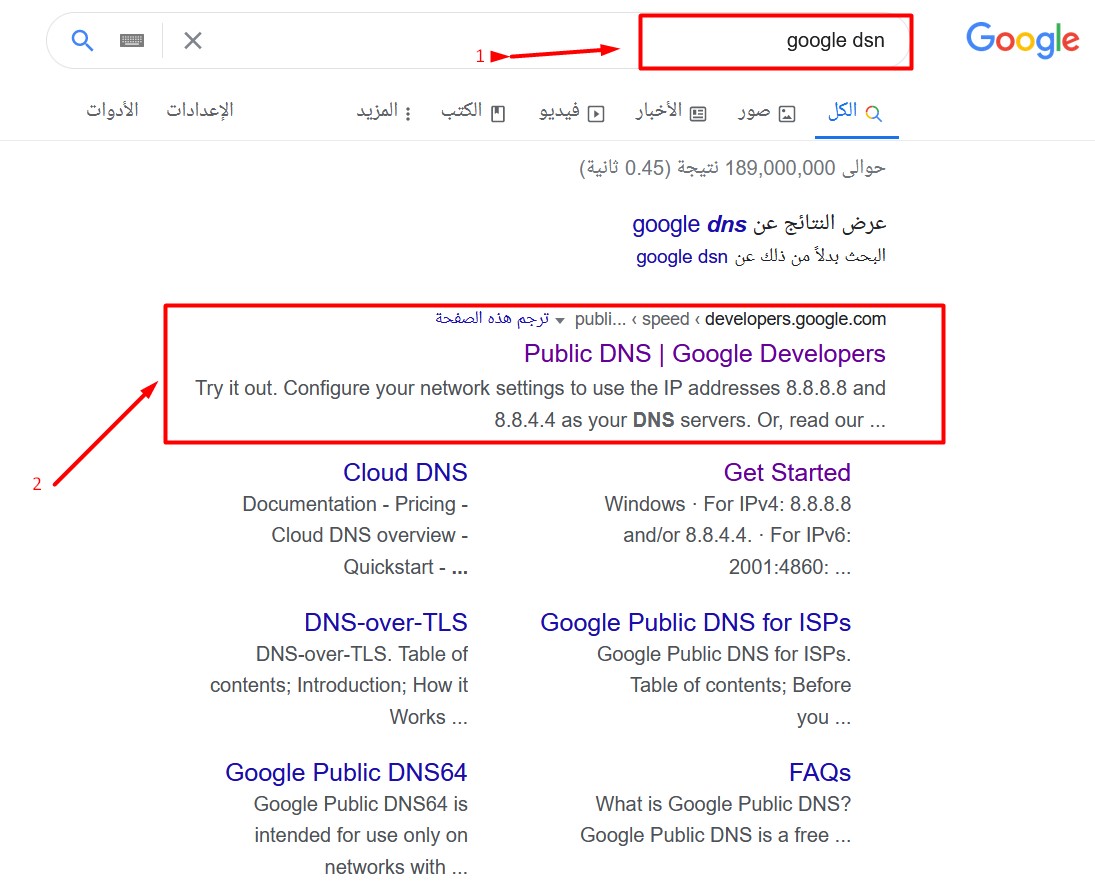Click the 'Windows · For IPv4: 8.8.8.8' snippet

pyautogui.click(x=728, y=504)
